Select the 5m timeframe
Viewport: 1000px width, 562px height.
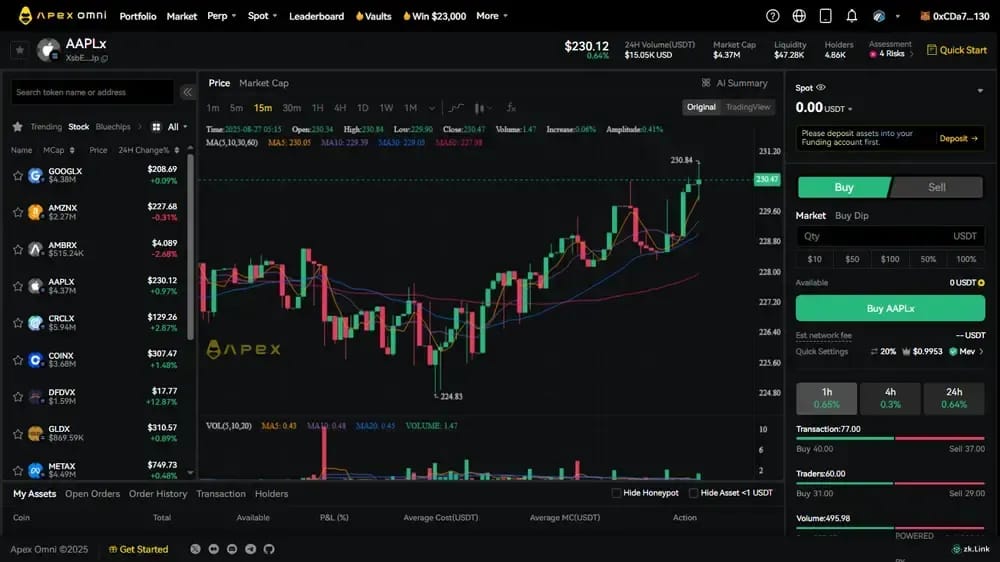click(236, 108)
